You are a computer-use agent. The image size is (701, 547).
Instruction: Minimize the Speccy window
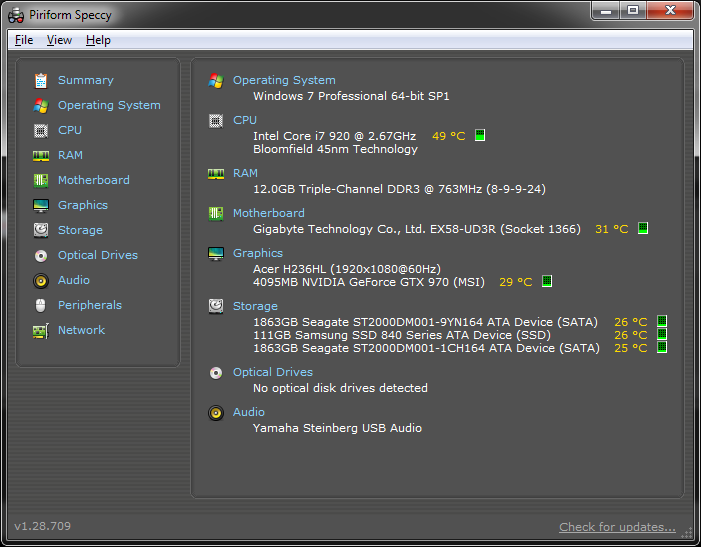click(606, 10)
